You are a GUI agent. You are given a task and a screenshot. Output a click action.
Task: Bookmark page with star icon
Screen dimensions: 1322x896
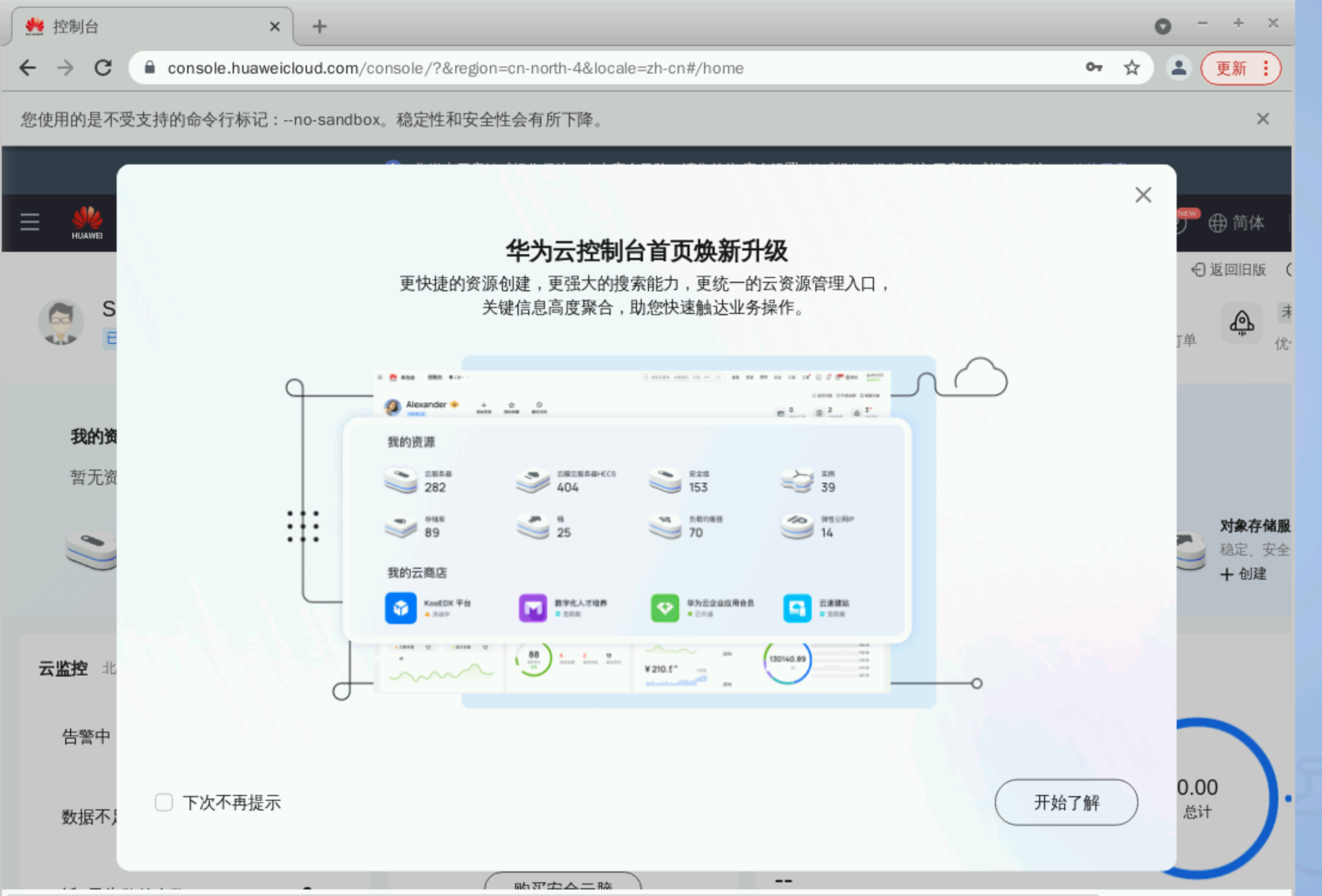point(1131,68)
